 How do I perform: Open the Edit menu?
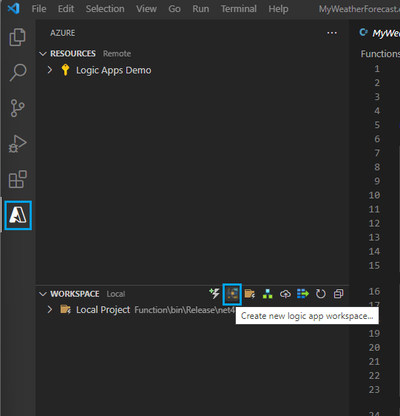66,9
